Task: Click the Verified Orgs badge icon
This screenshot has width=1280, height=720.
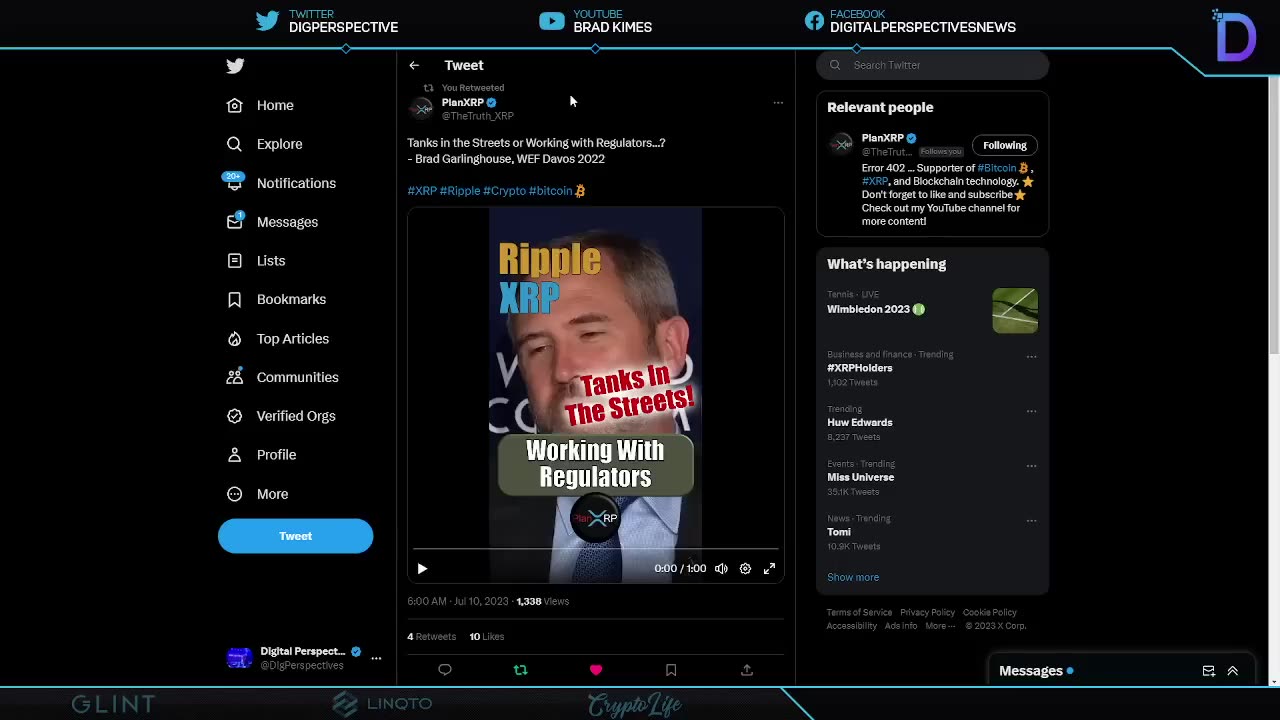Action: point(234,416)
